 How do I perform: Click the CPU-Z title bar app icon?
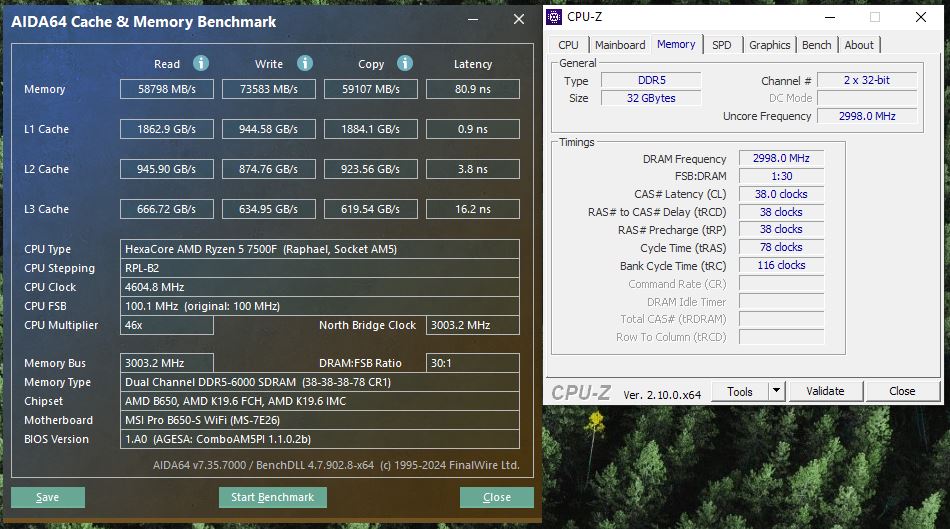[554, 17]
